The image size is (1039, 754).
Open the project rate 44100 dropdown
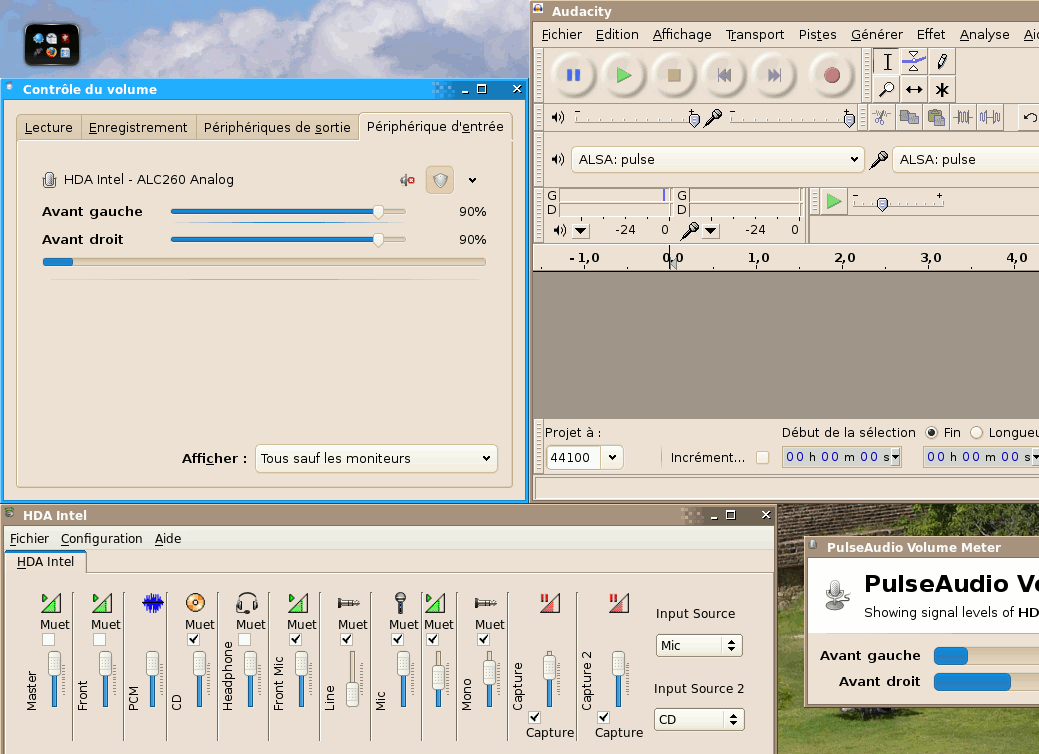point(612,457)
